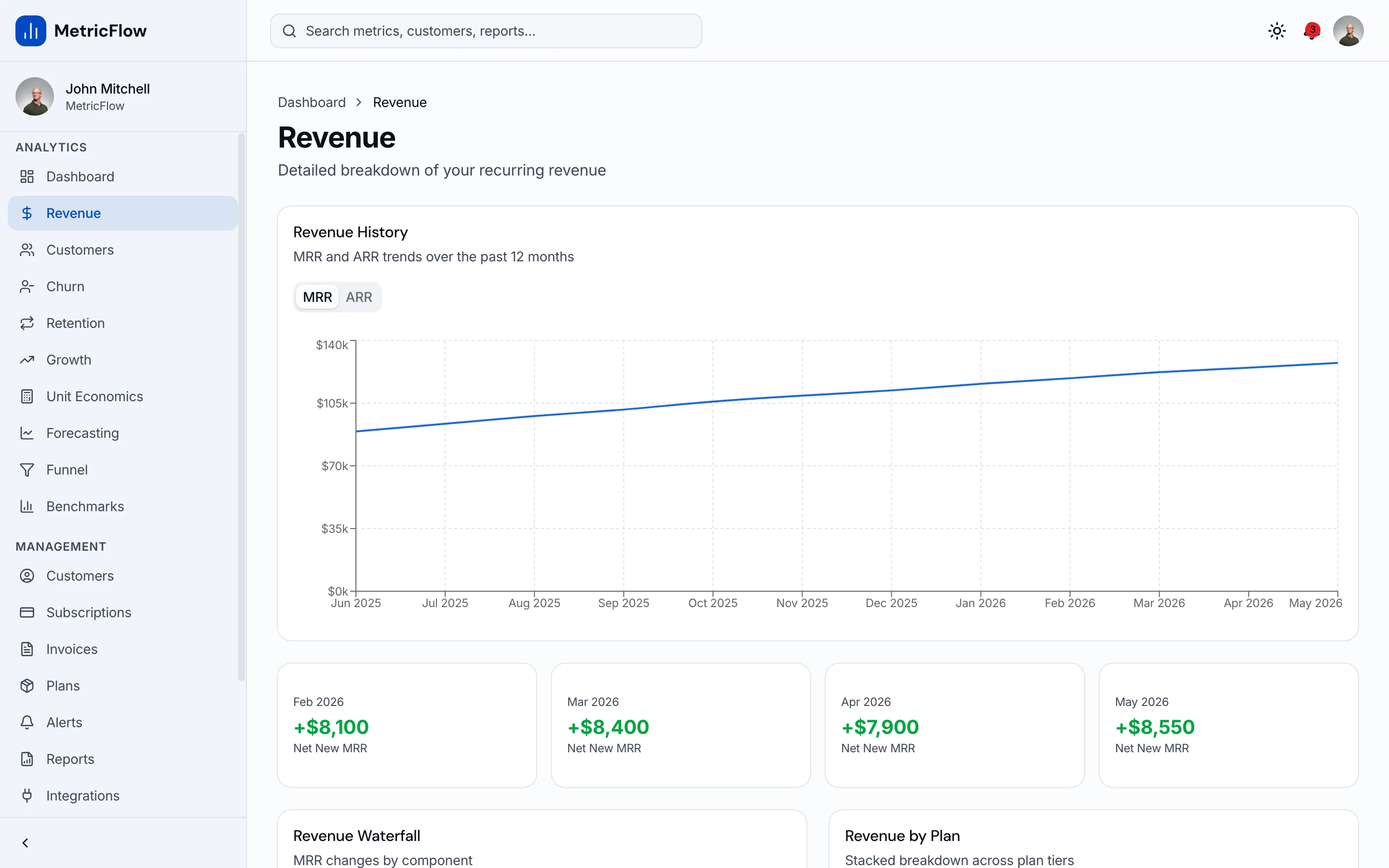Viewport: 1389px width, 868px height.
Task: Click the Forecasting line chart icon
Action: (x=27, y=433)
